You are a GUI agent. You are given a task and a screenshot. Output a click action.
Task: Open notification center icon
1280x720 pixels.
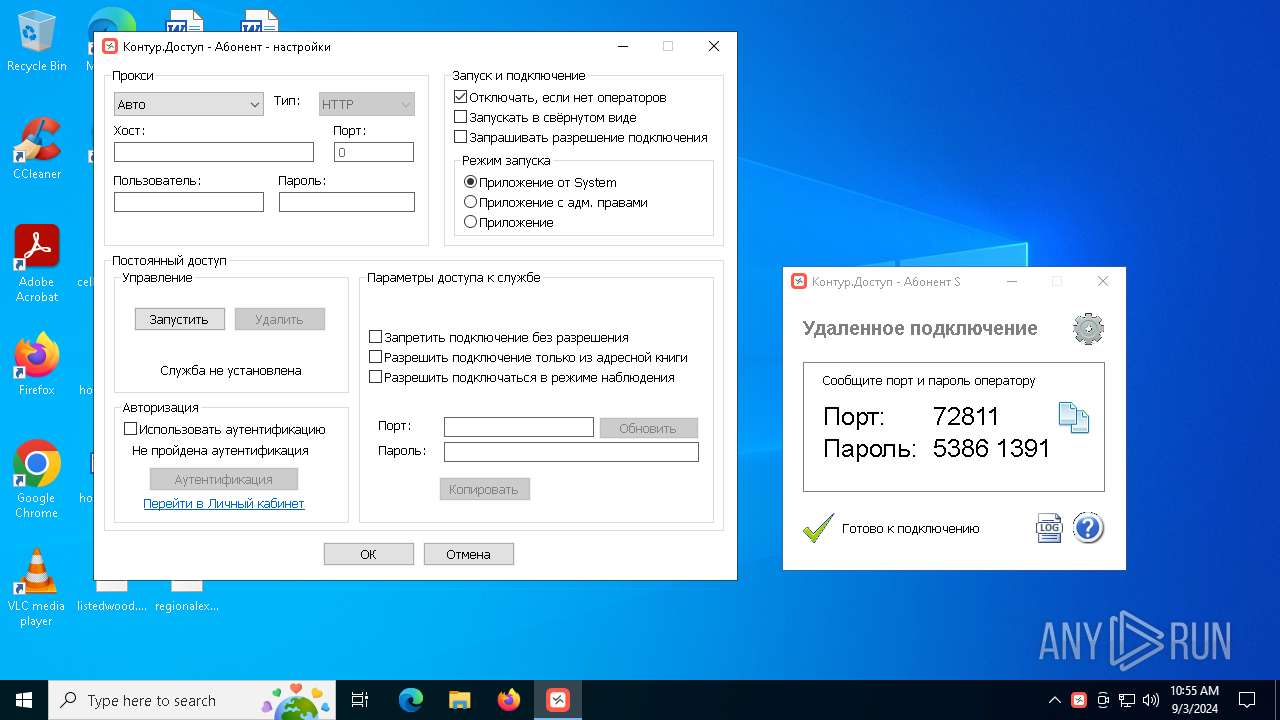click(x=1247, y=700)
